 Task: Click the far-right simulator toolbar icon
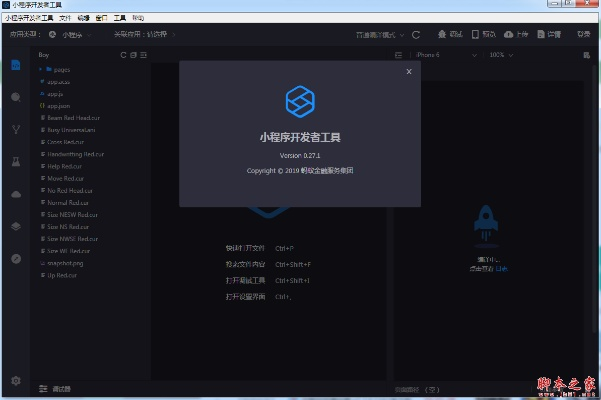click(586, 55)
